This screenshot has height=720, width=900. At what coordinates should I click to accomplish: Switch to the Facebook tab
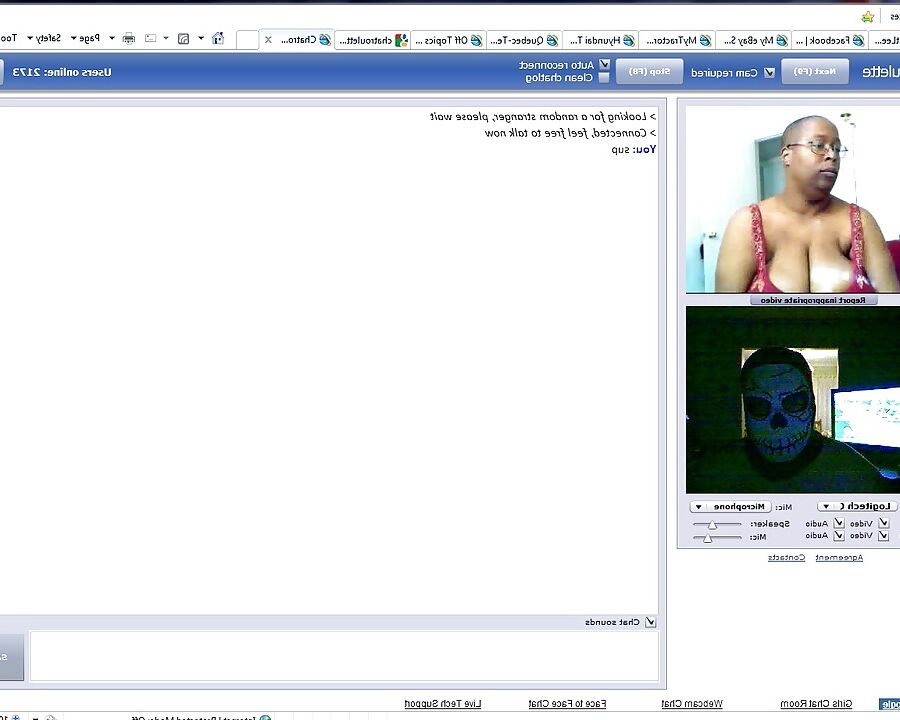point(830,40)
